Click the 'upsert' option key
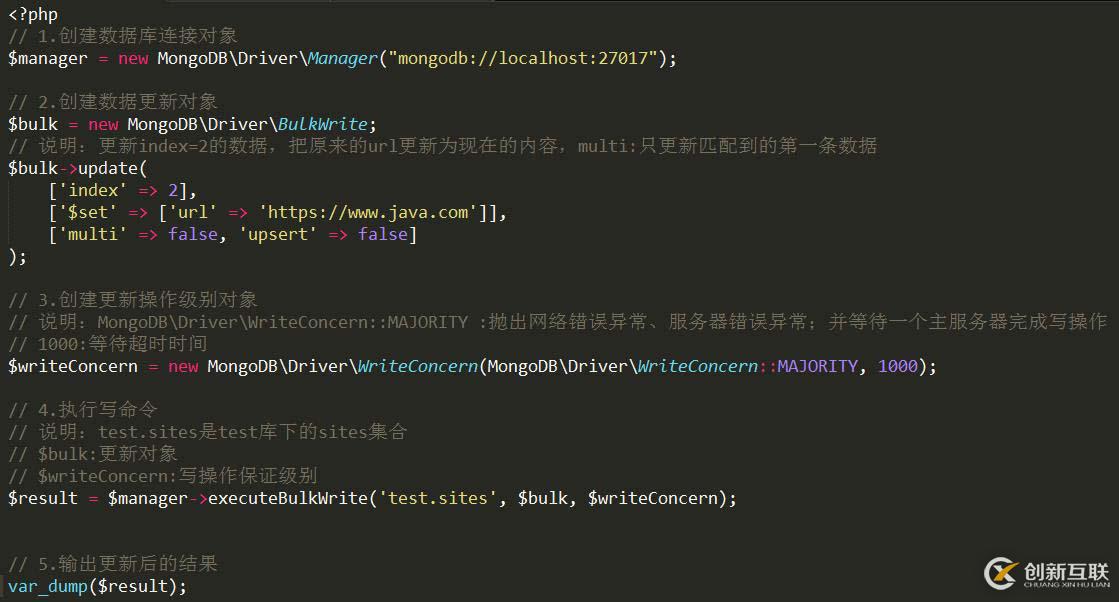Viewport: 1119px width, 602px height. click(x=278, y=235)
